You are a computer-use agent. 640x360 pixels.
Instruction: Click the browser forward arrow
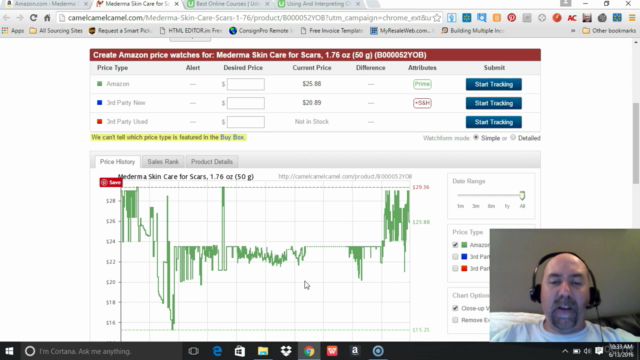click(20, 18)
